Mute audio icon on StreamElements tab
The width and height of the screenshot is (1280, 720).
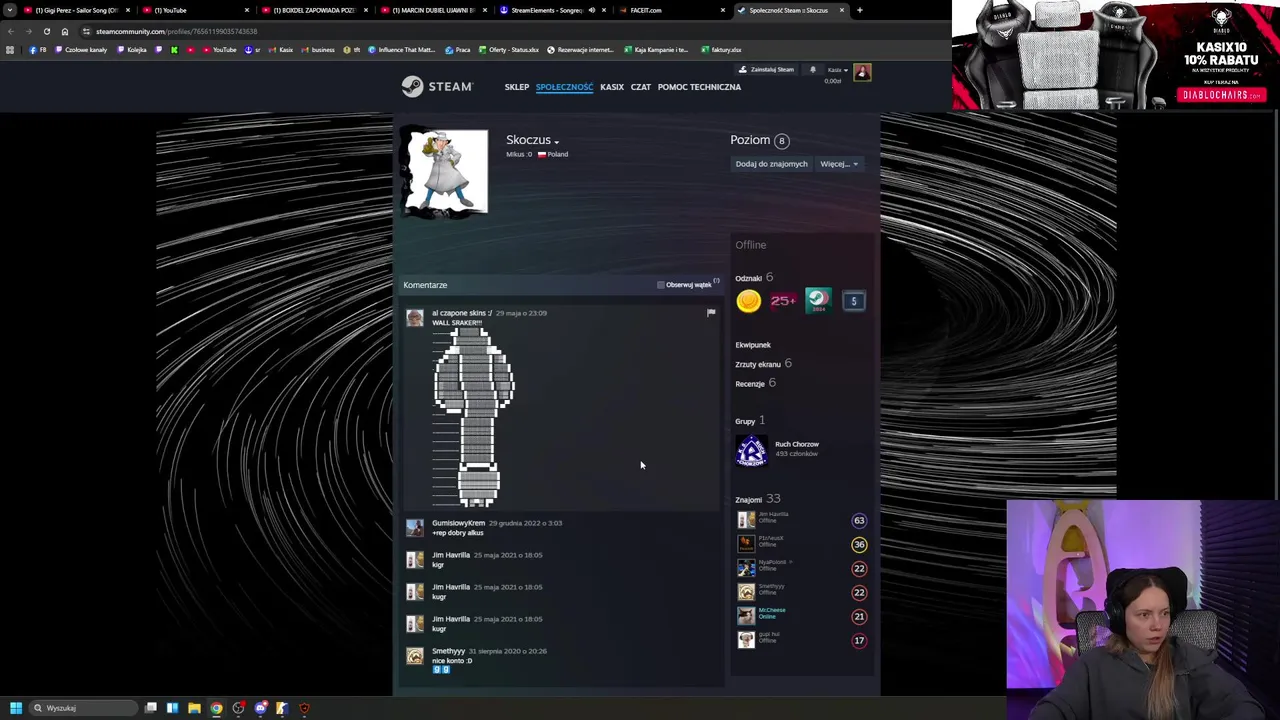[591, 10]
